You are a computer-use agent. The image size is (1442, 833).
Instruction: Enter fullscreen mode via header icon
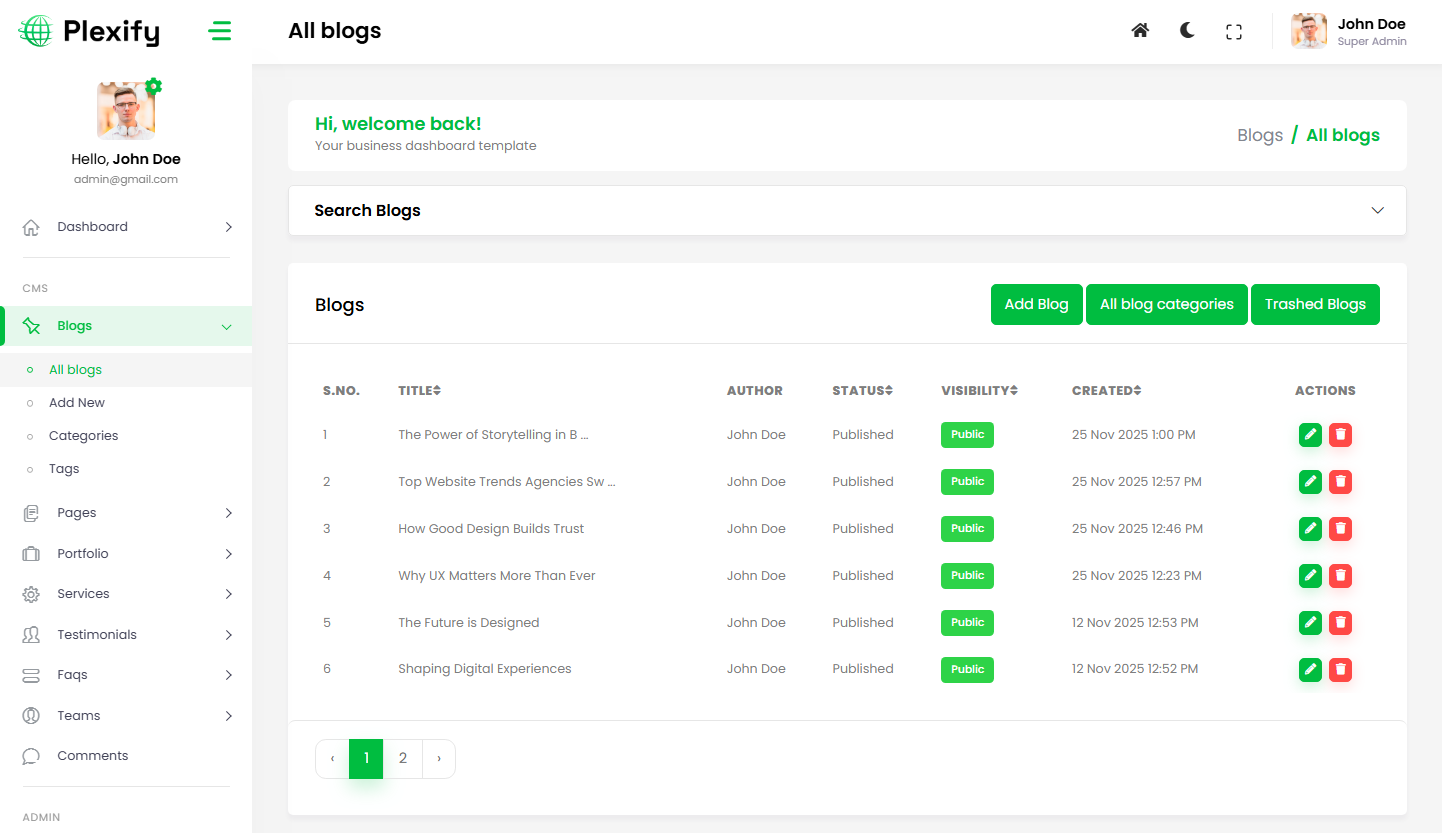point(1234,32)
